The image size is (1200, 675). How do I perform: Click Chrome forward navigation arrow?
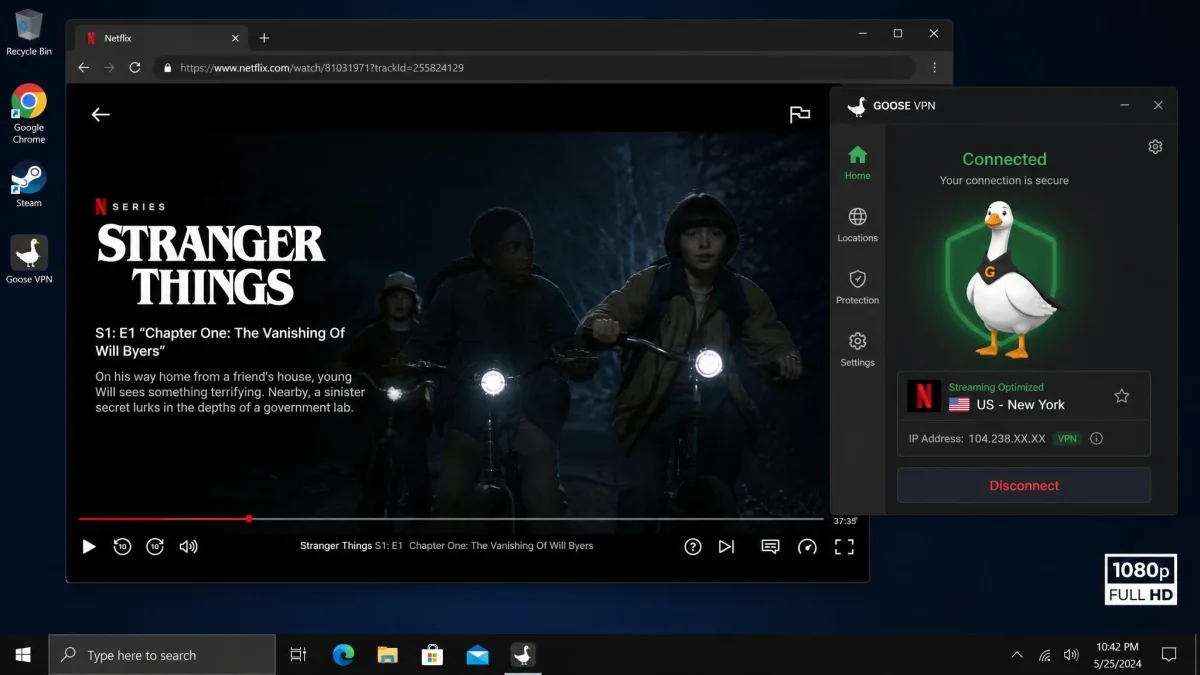tap(110, 68)
